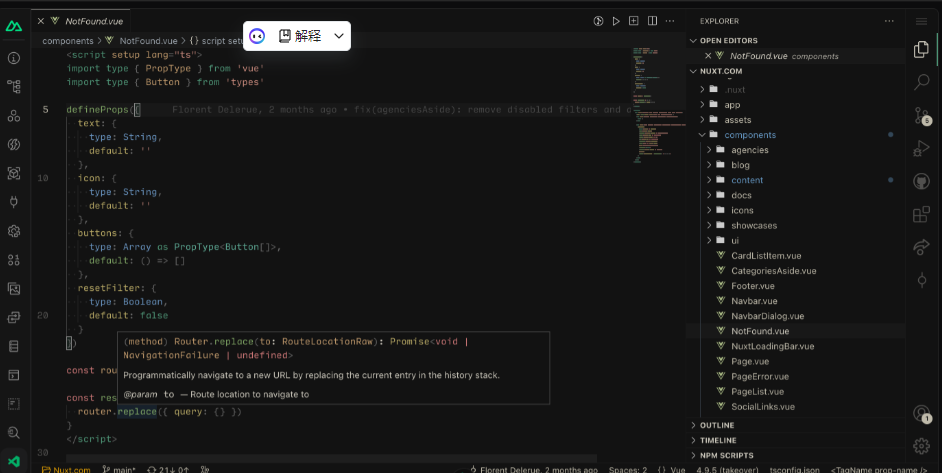Screen dimensions: 942x473
Task: Close NotFound.vue in Open Editors list
Action: [708, 56]
